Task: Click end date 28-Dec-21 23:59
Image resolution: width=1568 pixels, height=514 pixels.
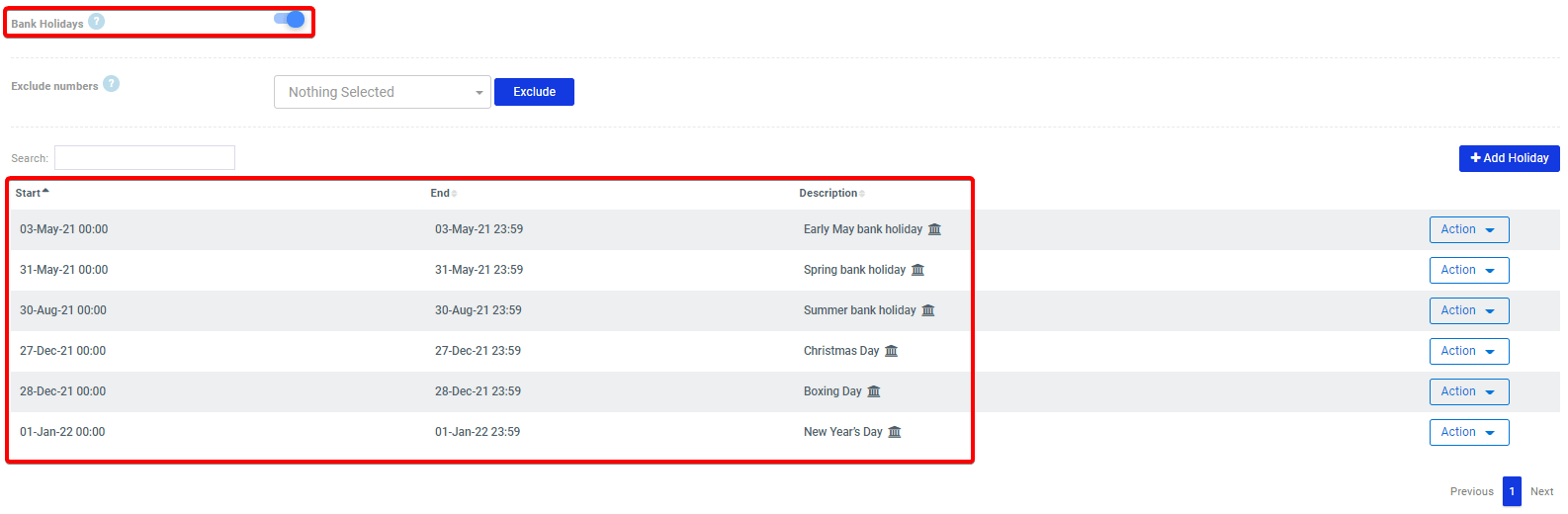Action: [x=479, y=391]
